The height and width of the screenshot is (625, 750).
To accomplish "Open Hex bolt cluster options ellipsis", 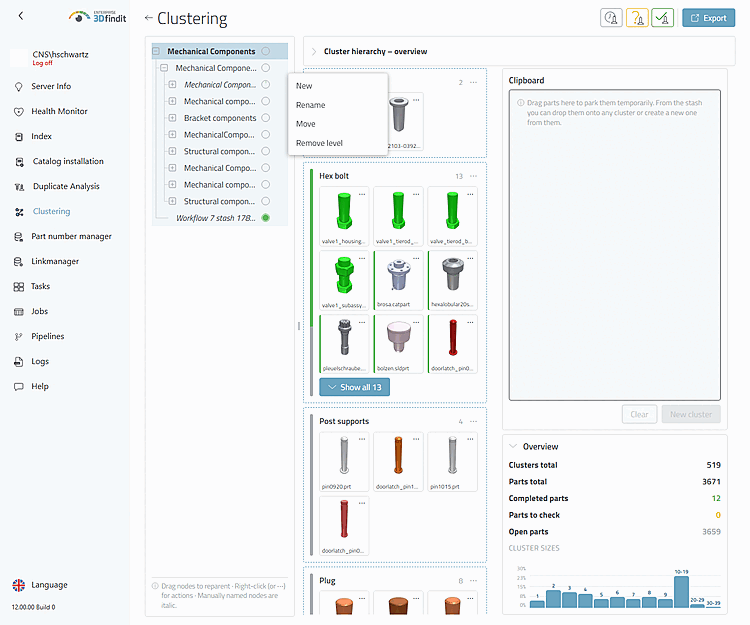I will [x=473, y=176].
